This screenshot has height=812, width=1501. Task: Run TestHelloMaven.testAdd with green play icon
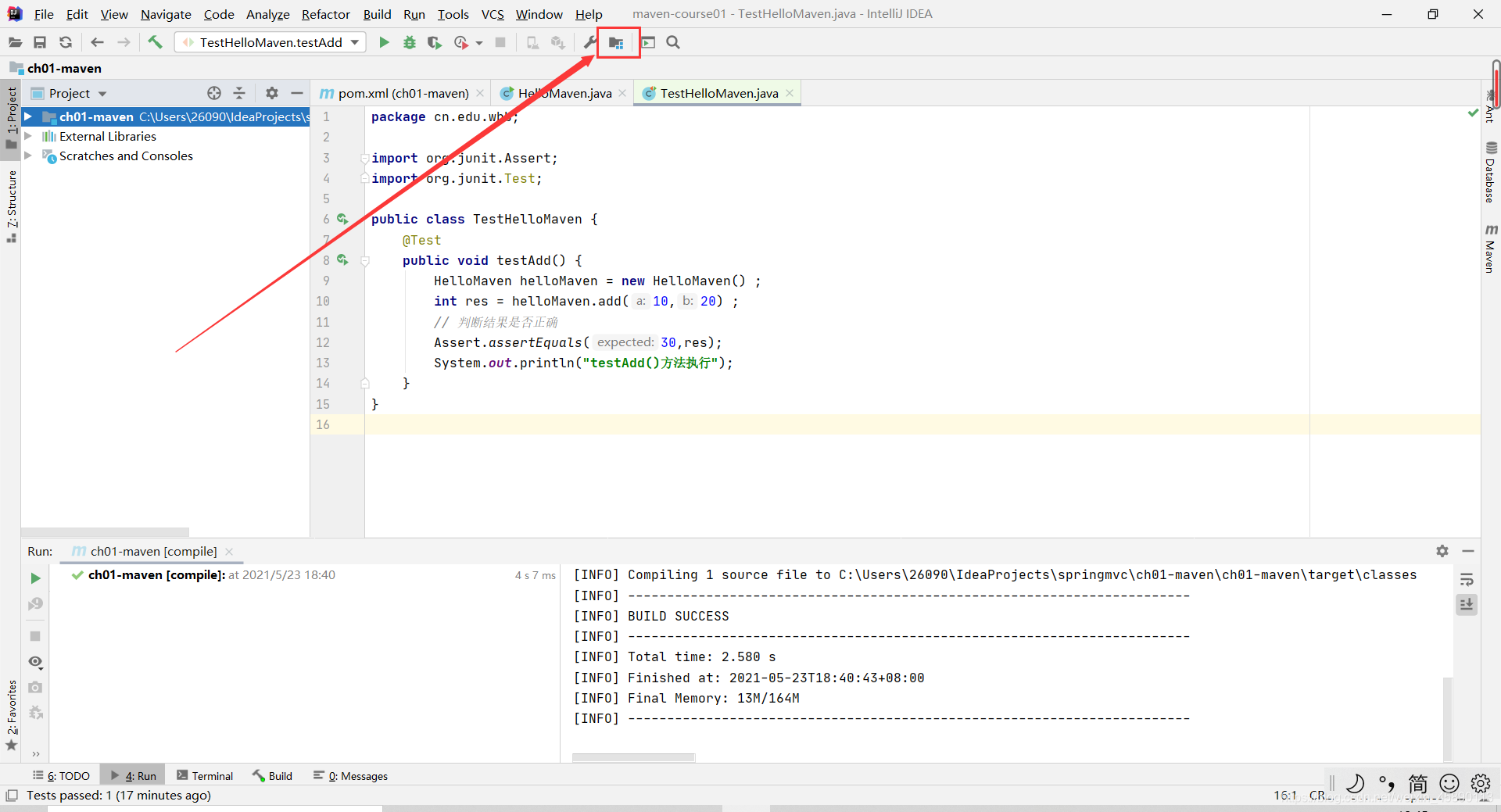pos(384,42)
